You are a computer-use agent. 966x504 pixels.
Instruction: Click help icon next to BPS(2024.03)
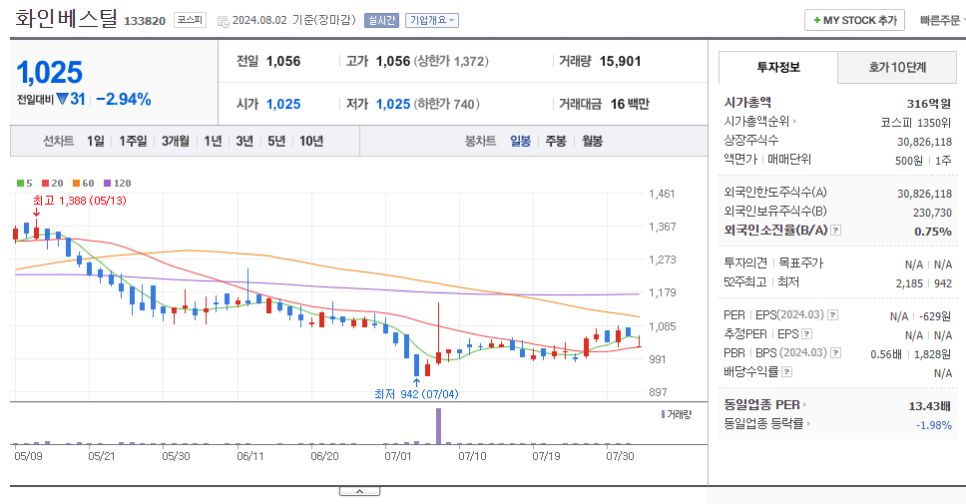(x=835, y=353)
